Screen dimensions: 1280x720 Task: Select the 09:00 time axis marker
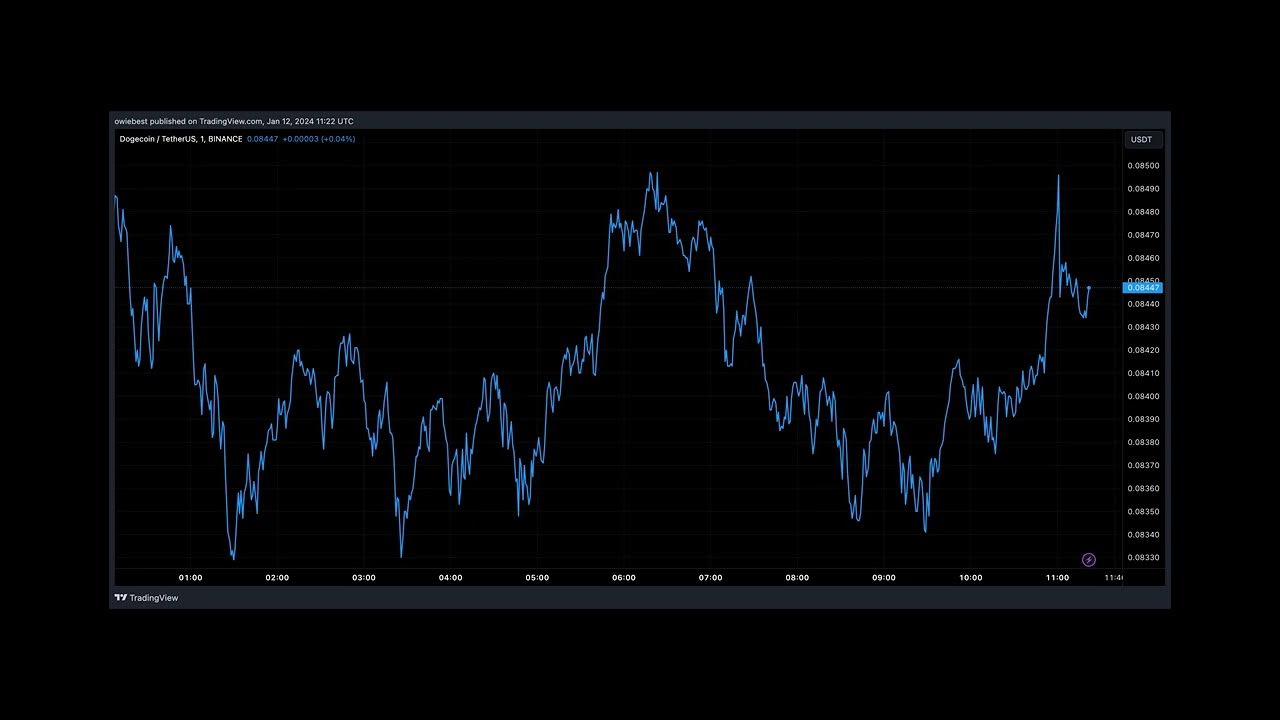coord(884,578)
